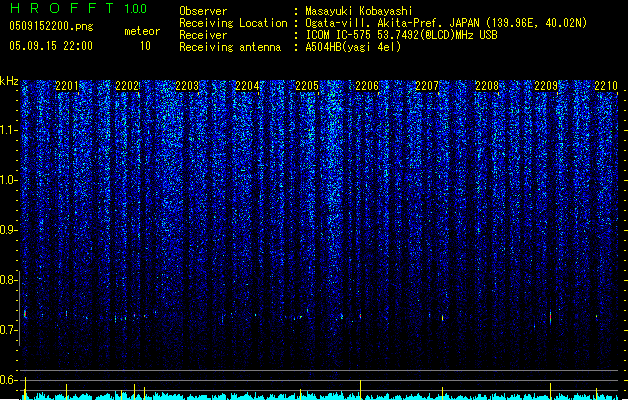Click the ICOM IC-575 receiver description
This screenshot has width=629, height=400.
pos(401,35)
